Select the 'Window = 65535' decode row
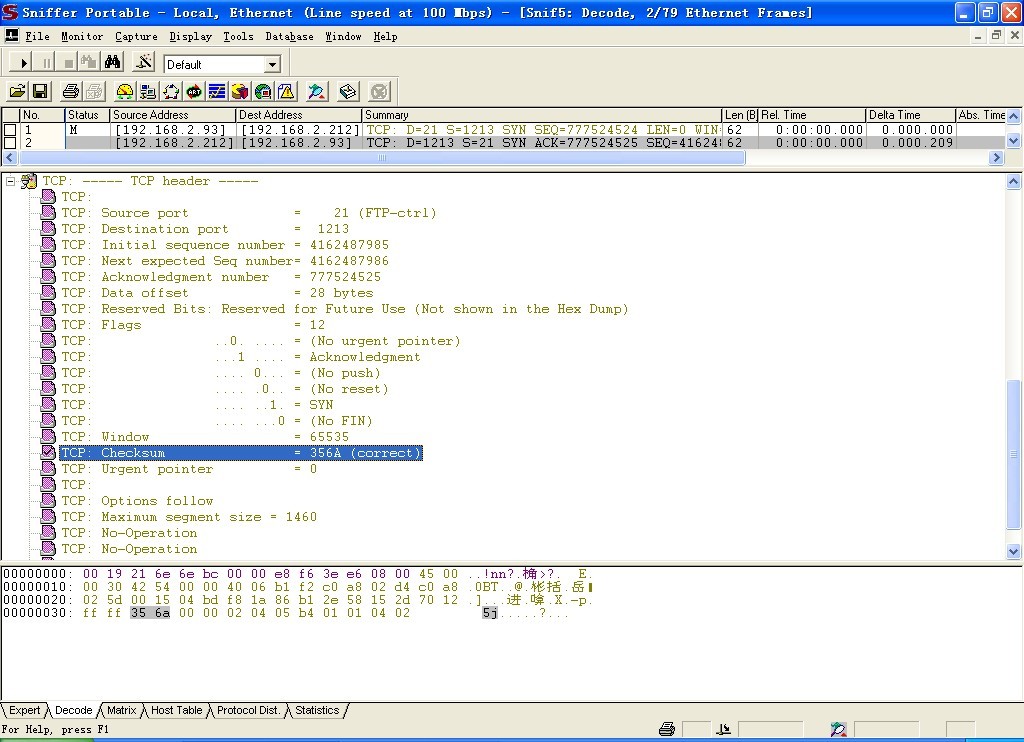This screenshot has width=1024, height=742. point(205,436)
